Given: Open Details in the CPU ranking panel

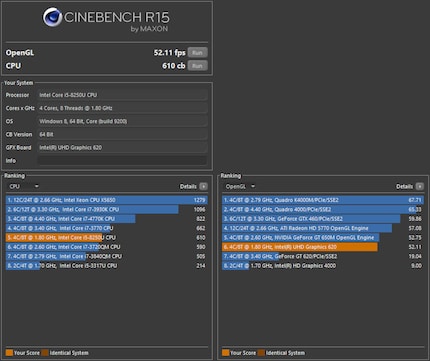Looking at the screenshot, I should pyautogui.click(x=203, y=186).
